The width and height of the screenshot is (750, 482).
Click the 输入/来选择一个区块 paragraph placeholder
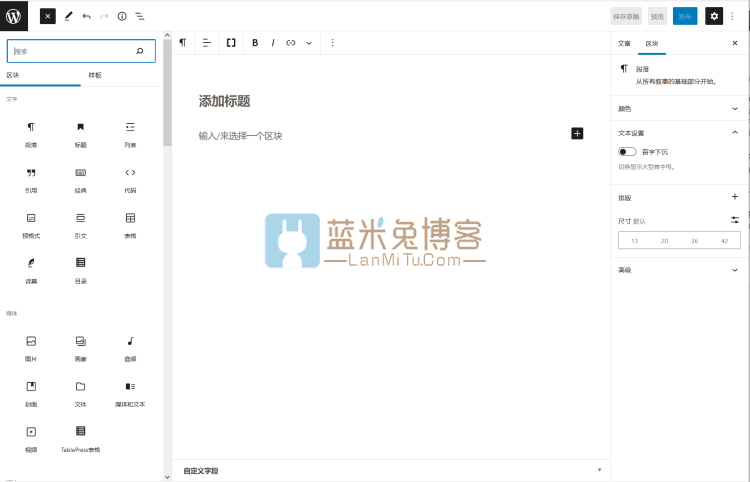(241, 136)
